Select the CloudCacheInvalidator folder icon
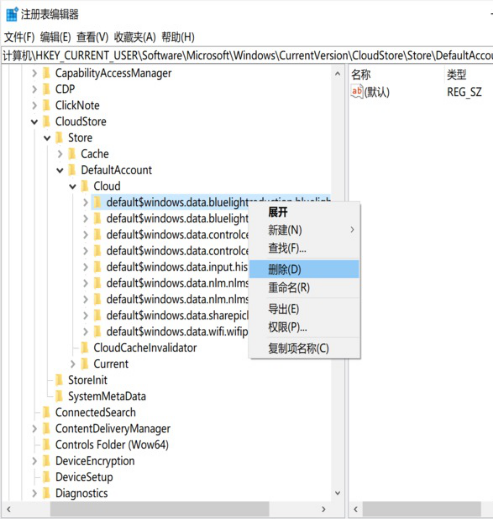The image size is (493, 519). [x=85, y=348]
